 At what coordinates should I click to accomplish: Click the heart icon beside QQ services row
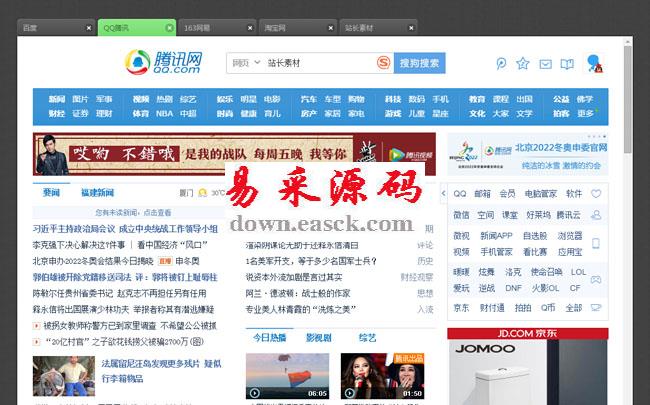tap(596, 193)
